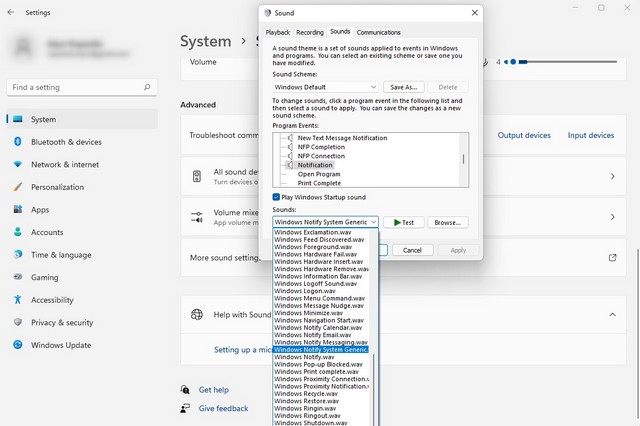Switch to the Communications tab
This screenshot has width=640, height=426.
point(378,32)
